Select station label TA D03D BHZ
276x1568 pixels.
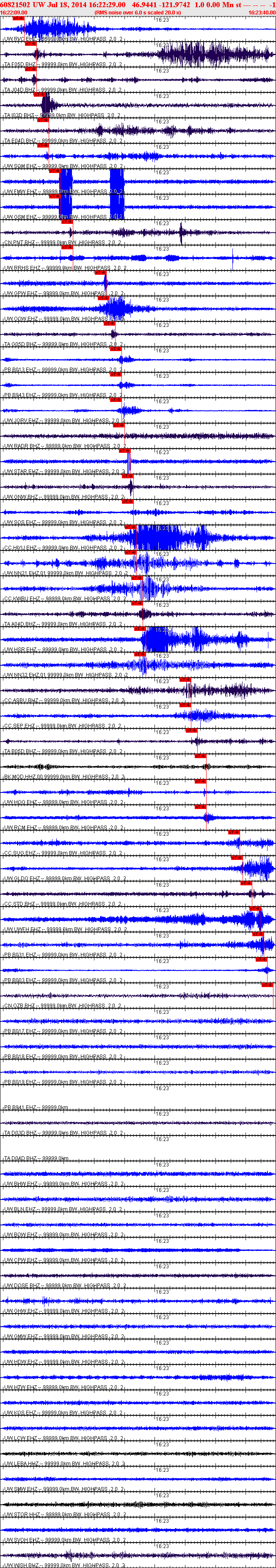click(x=21, y=1133)
